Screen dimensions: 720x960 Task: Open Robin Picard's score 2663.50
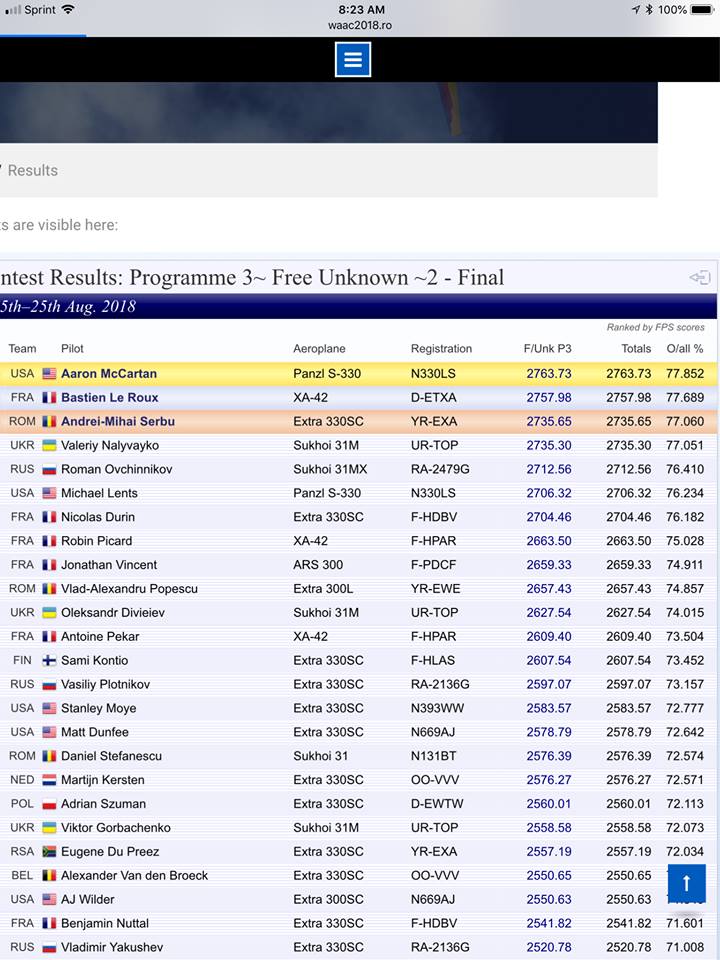pos(549,541)
